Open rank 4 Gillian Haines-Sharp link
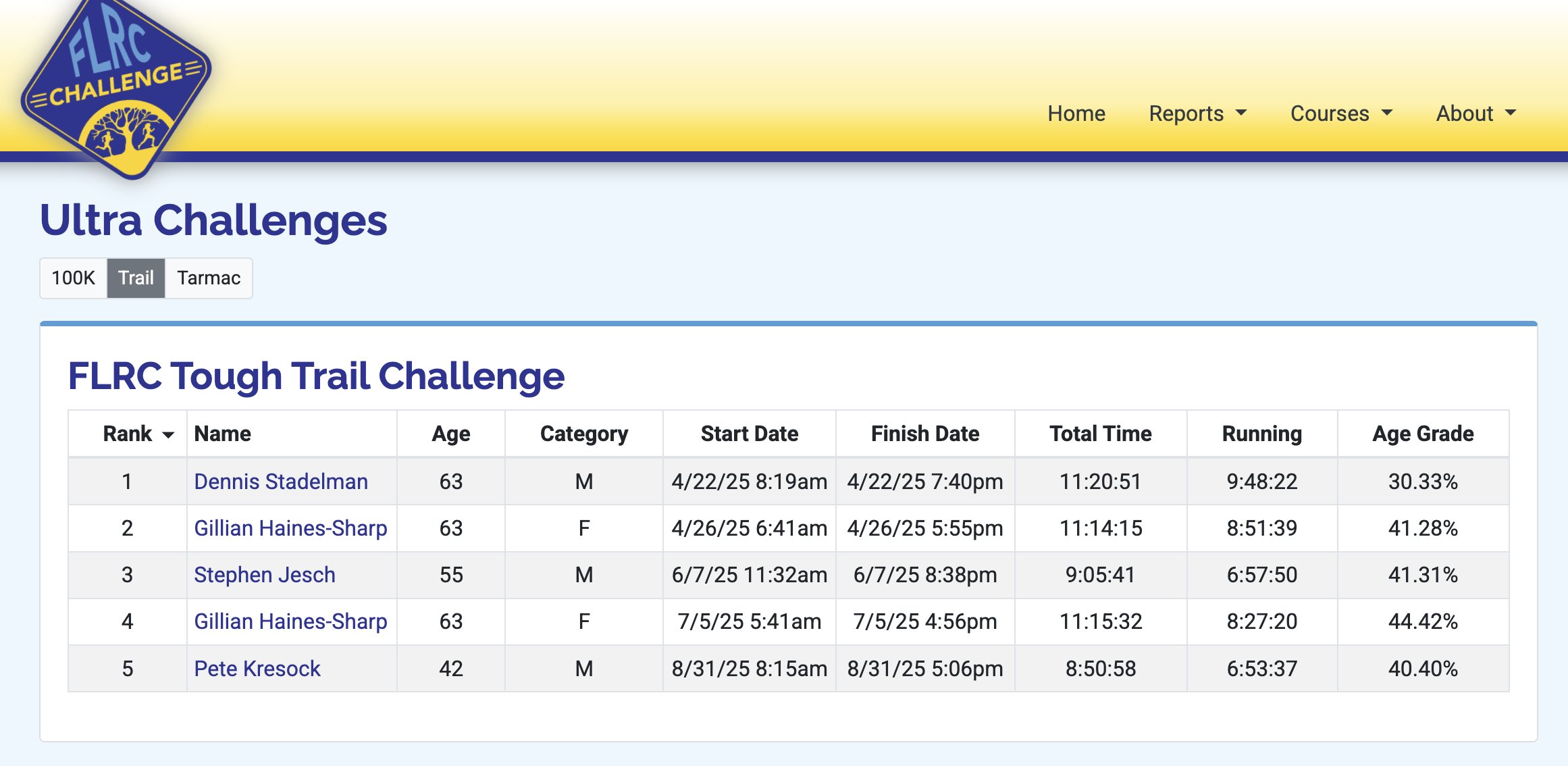The height and width of the screenshot is (766, 1568). pyautogui.click(x=290, y=621)
